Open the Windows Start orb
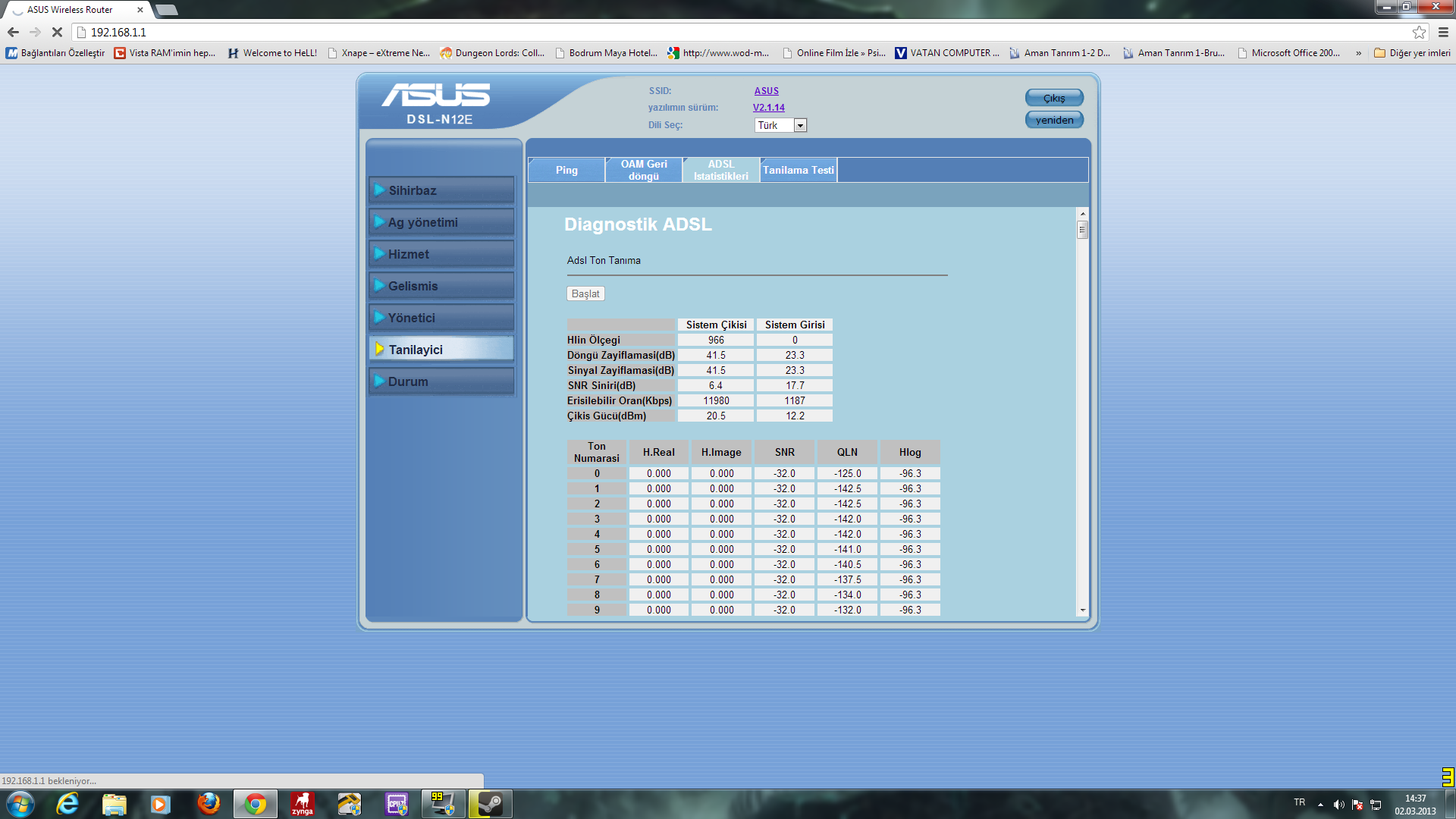 pos(20,804)
